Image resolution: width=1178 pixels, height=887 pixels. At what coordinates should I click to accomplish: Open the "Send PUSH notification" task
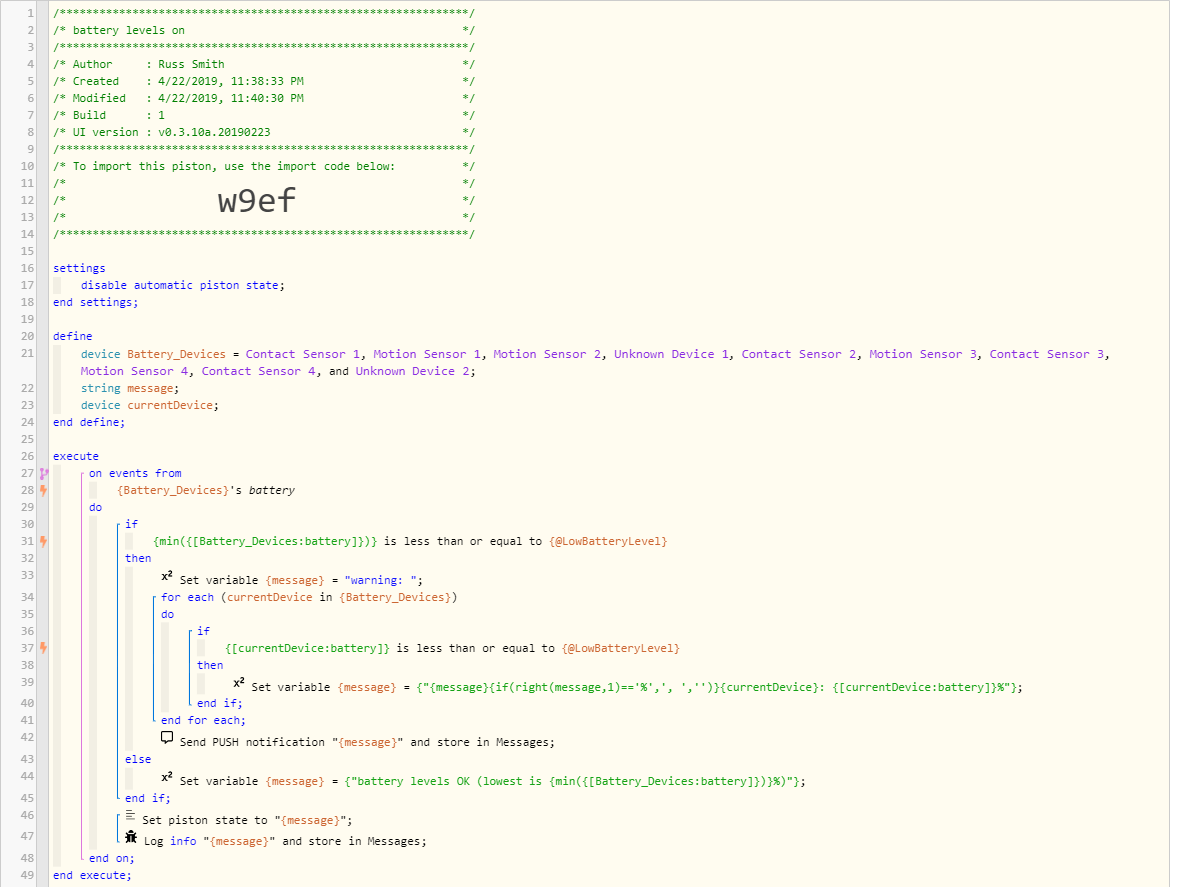(367, 742)
